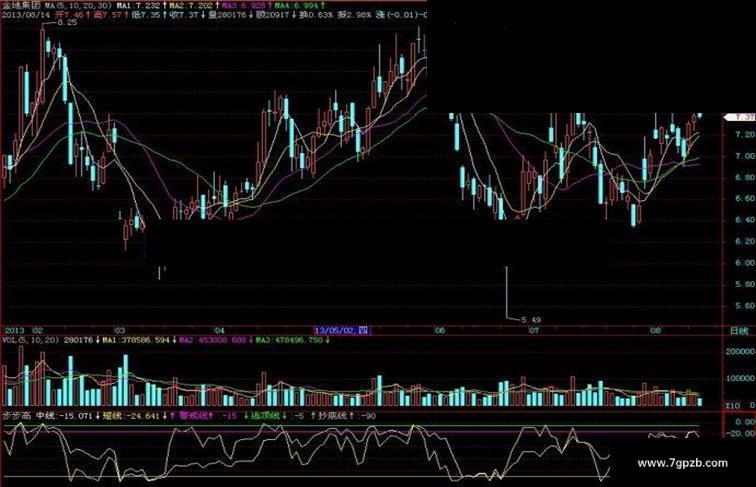756x487 pixels.
Task: Click the volume figure 量280176 in quote line
Action: coord(227,15)
